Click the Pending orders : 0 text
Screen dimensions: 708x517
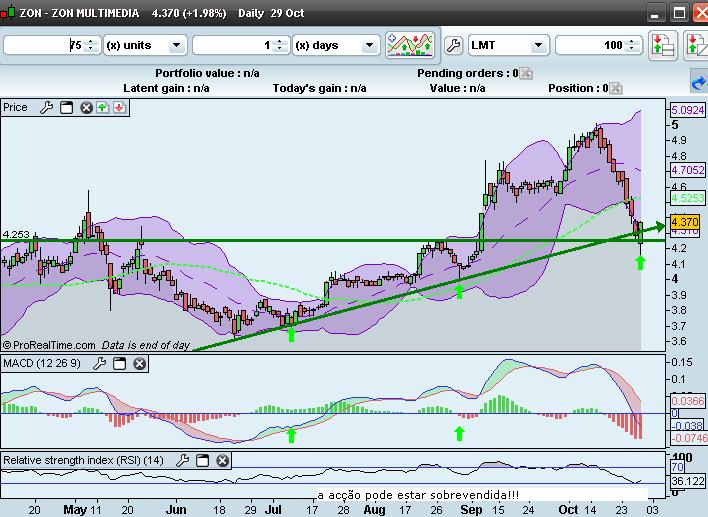tap(467, 73)
